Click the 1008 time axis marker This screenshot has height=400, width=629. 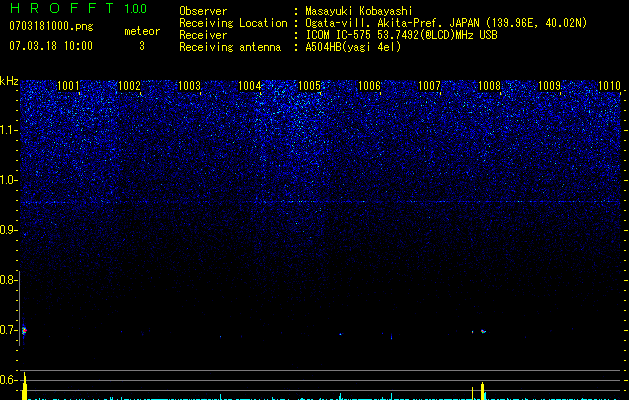point(489,85)
